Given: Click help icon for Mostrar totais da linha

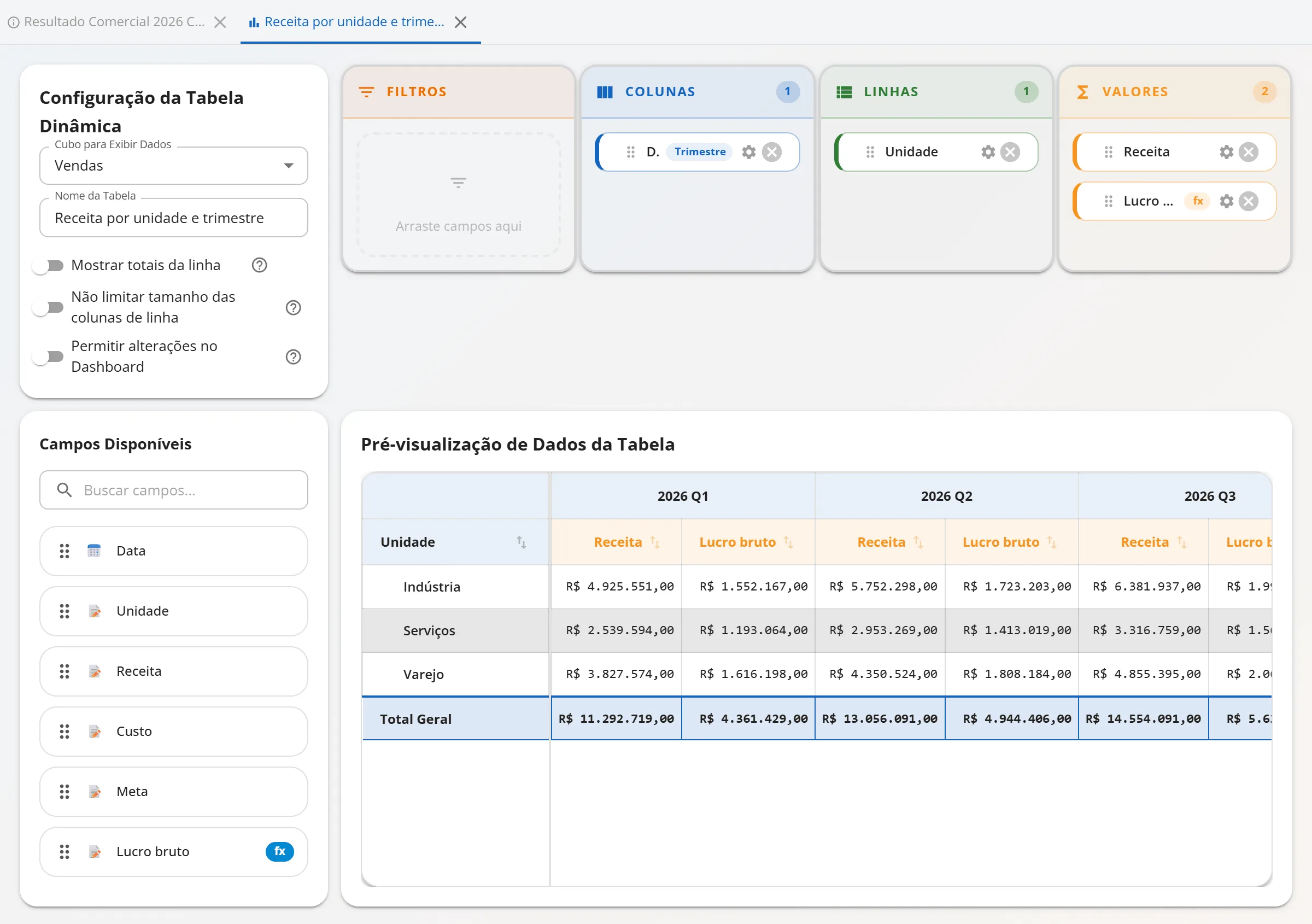Looking at the screenshot, I should (260, 265).
